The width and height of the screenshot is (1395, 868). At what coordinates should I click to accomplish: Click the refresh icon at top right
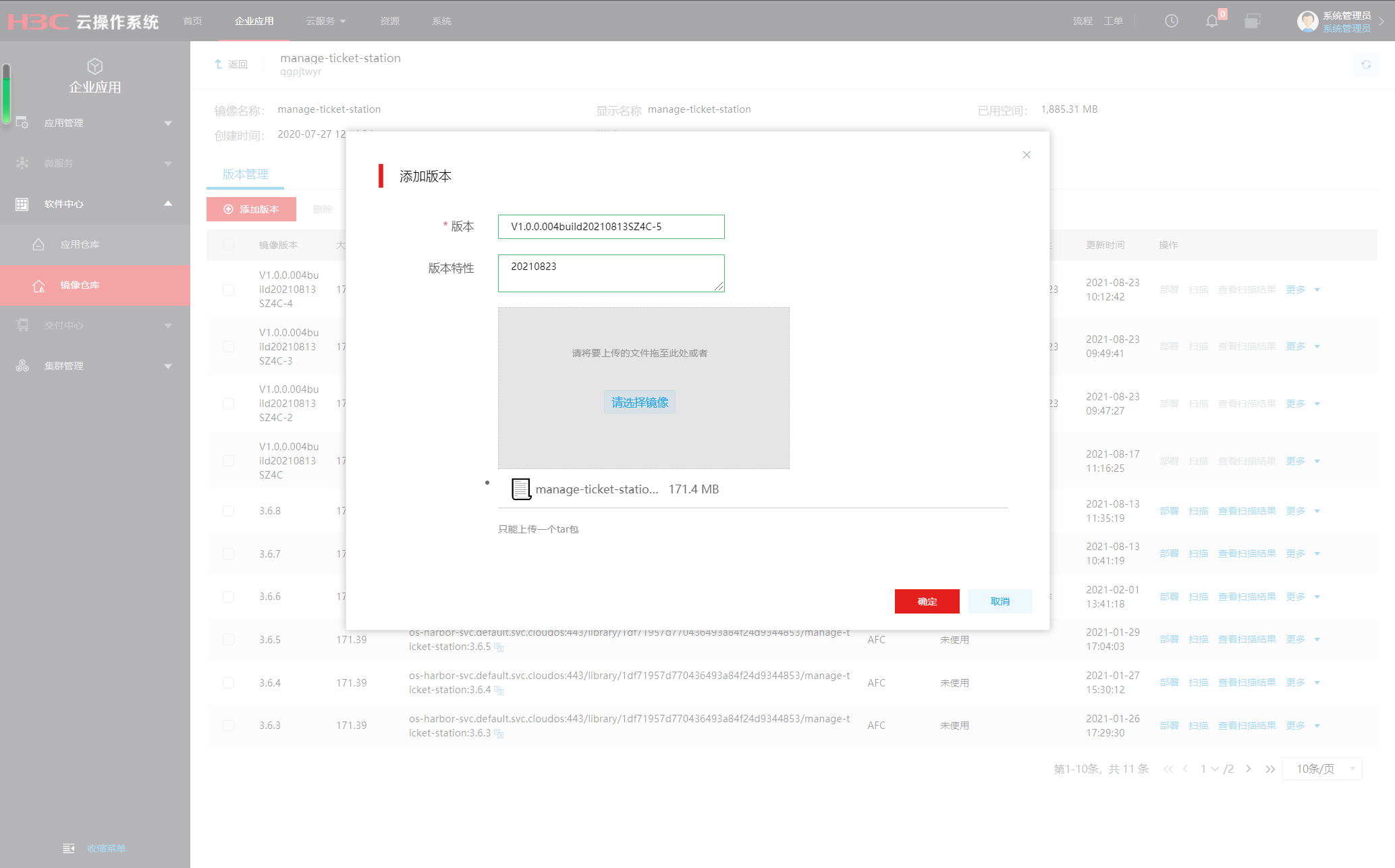pyautogui.click(x=1365, y=65)
